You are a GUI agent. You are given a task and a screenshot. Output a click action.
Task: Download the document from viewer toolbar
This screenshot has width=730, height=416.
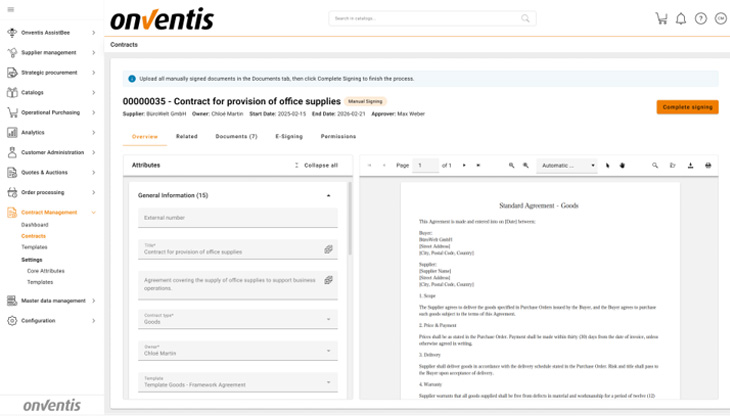click(x=690, y=165)
